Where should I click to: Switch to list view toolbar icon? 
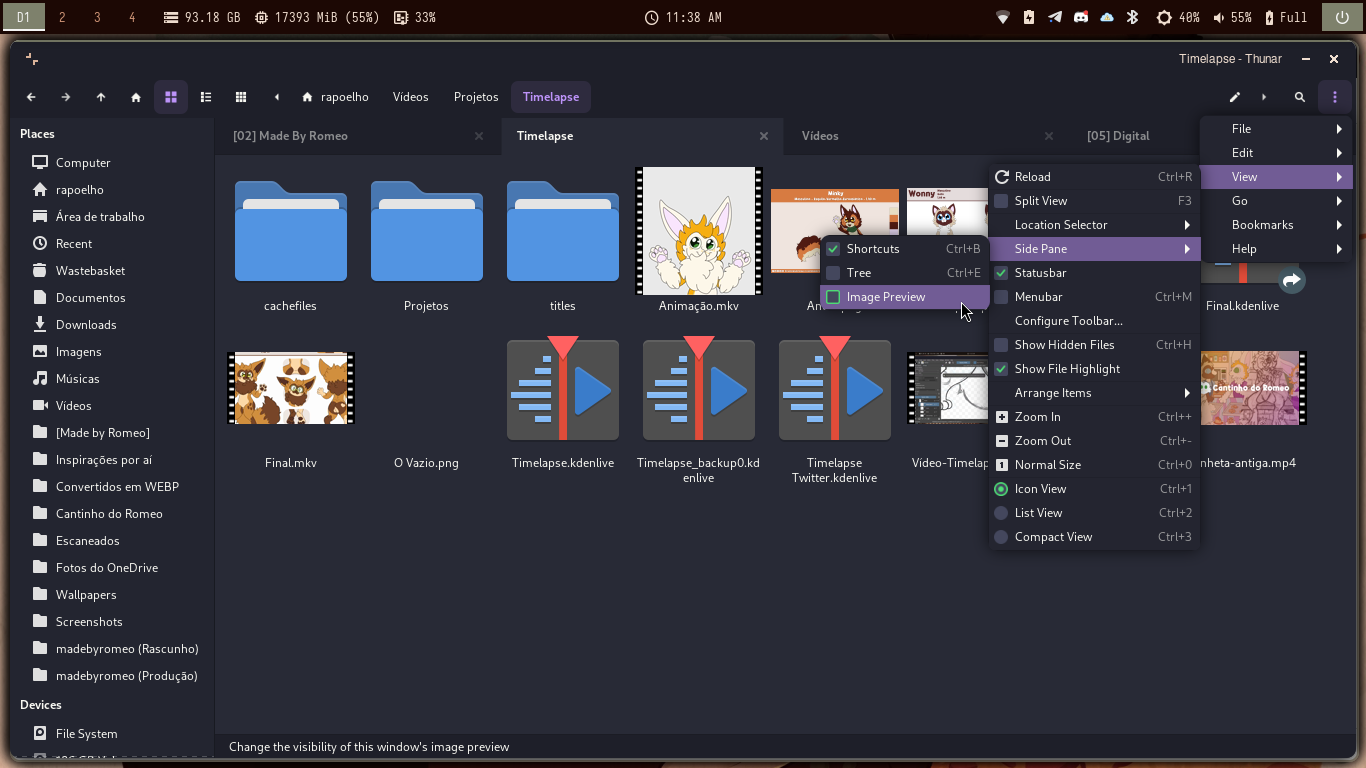point(206,97)
